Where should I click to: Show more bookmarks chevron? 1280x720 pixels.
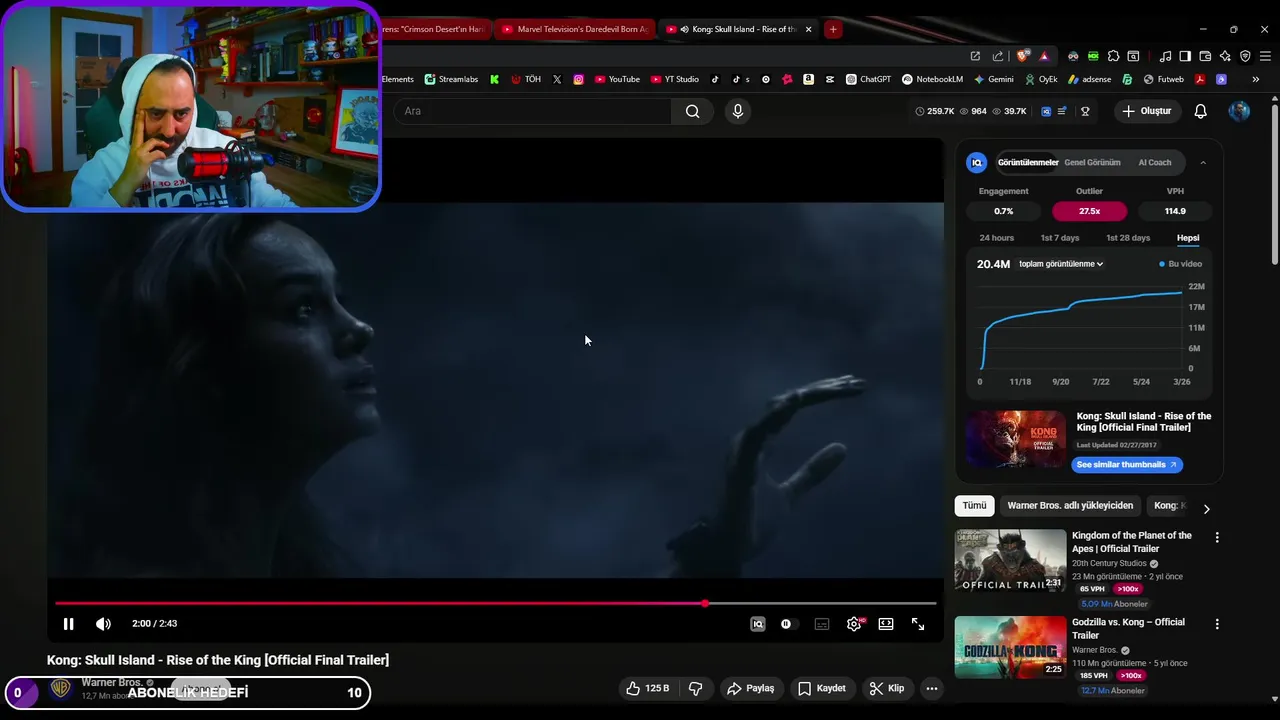[x=1256, y=79]
